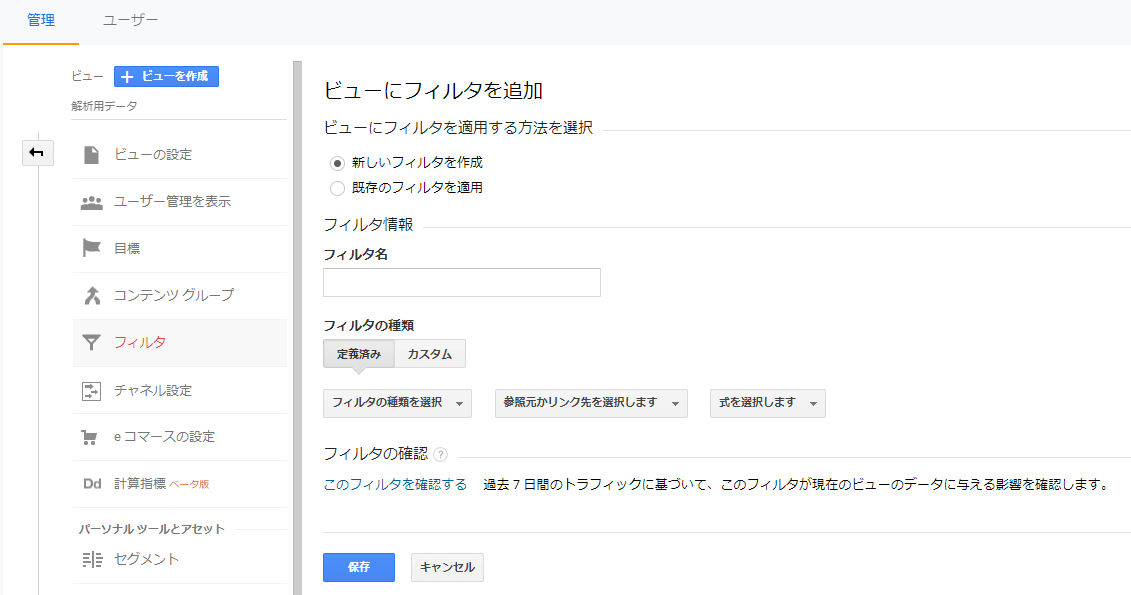Click the フィルタ情報 section label
Image resolution: width=1131 pixels, height=595 pixels.
(x=369, y=225)
